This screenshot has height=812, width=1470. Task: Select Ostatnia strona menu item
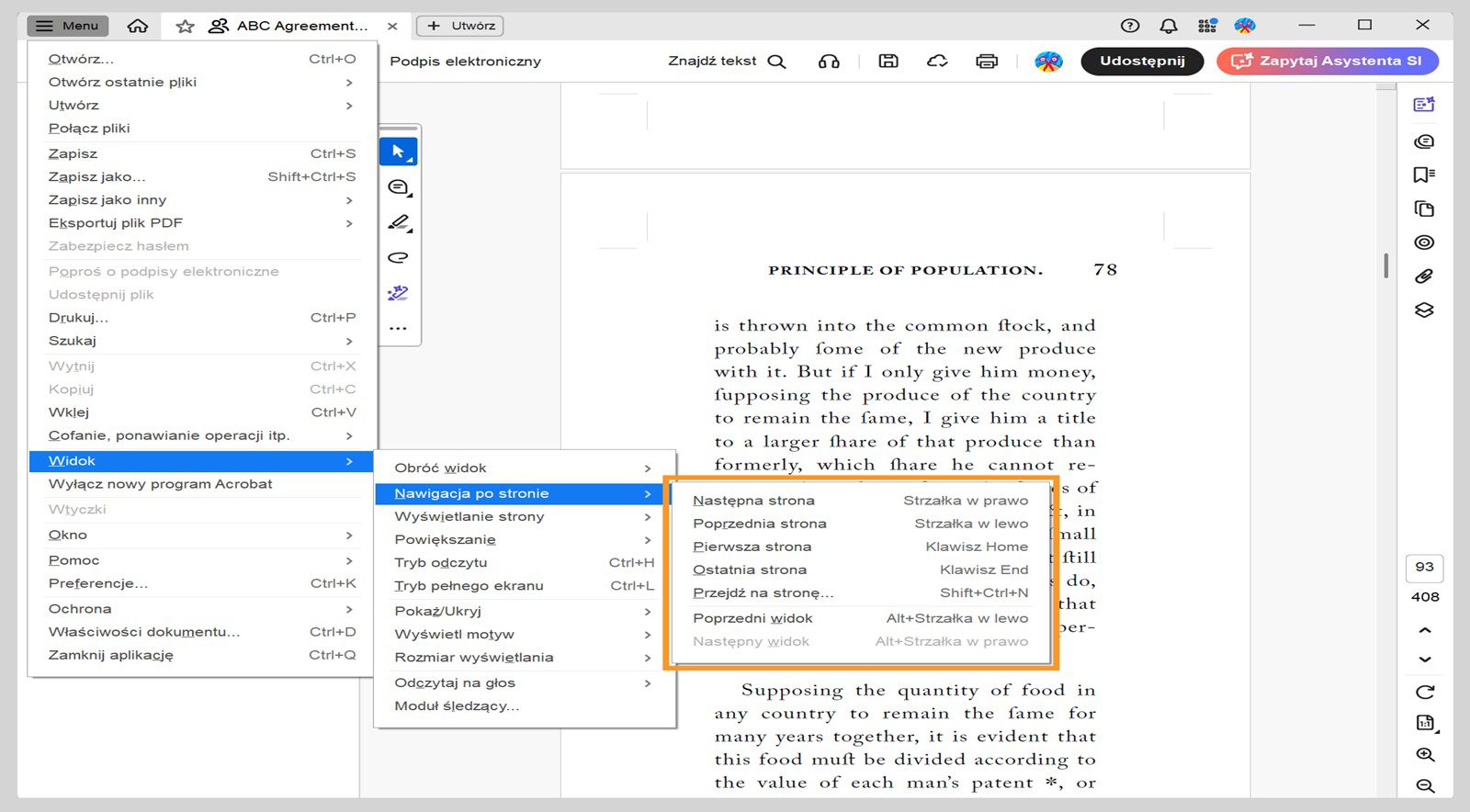861,570
